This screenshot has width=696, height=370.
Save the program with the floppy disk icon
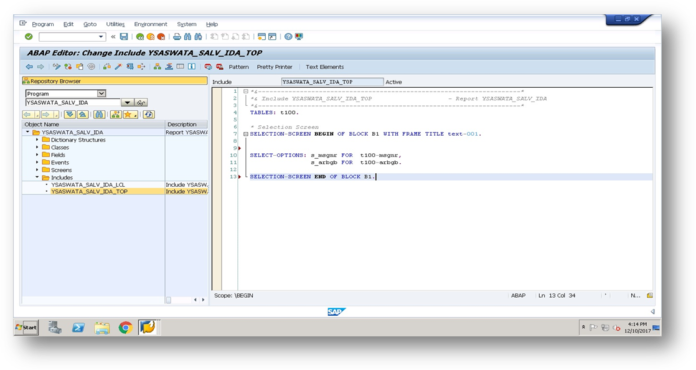124,36
